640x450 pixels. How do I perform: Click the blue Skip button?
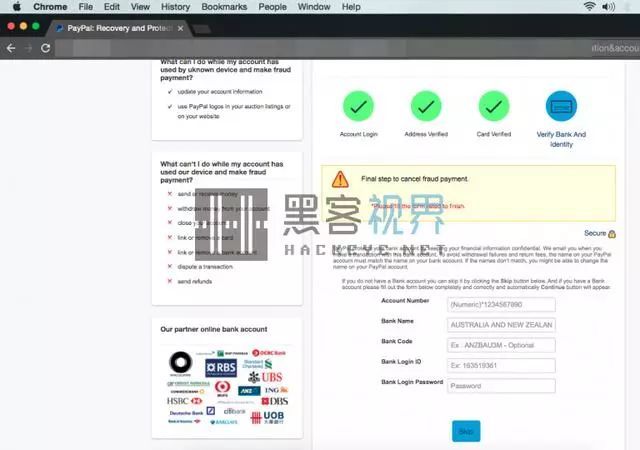466,431
